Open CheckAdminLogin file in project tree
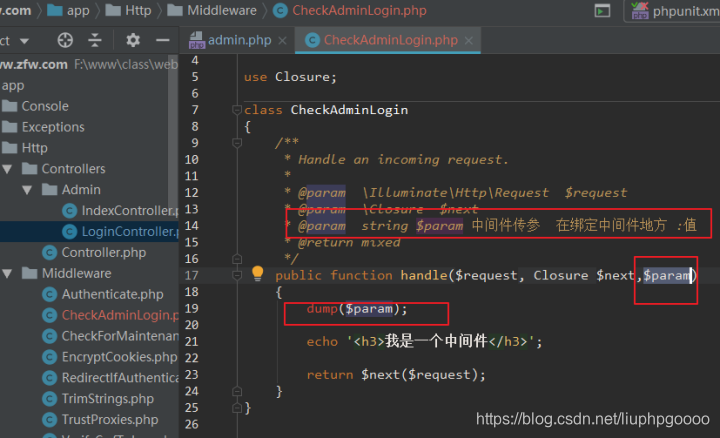This screenshot has height=438, width=720. click(110, 315)
